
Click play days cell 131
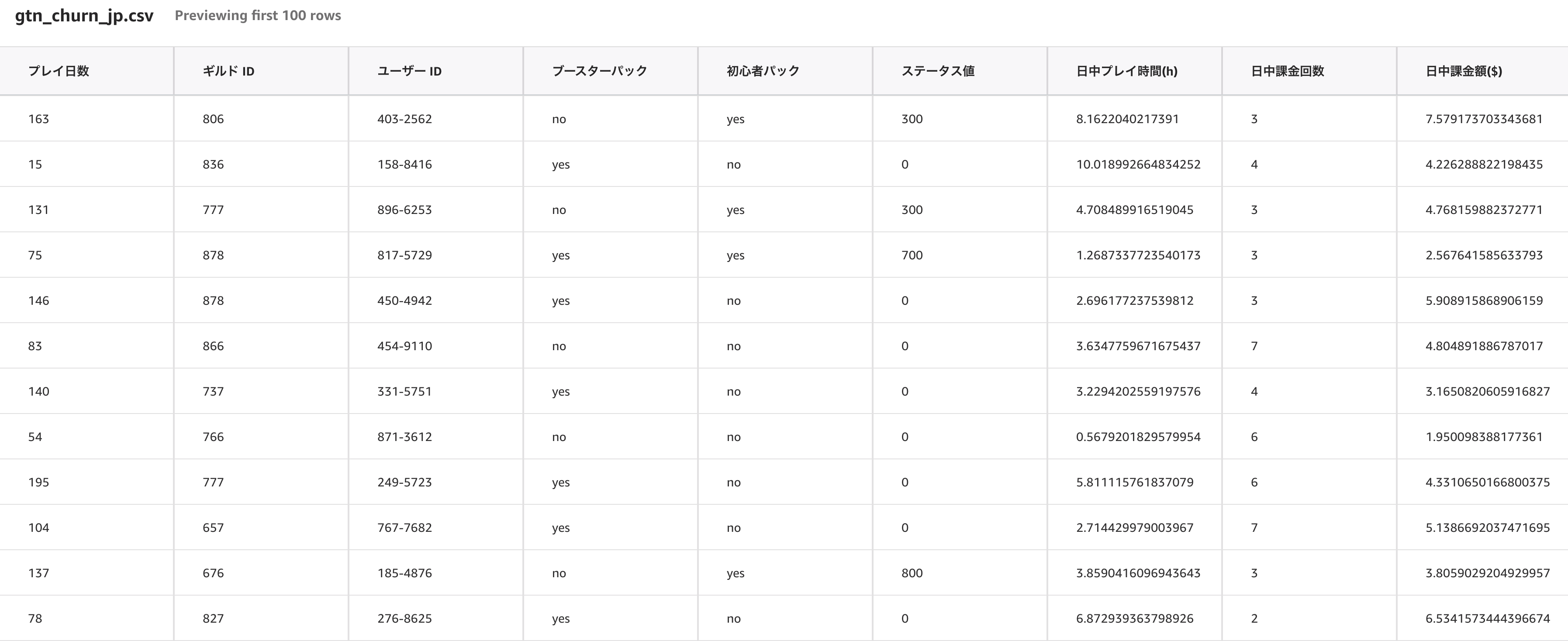pyautogui.click(x=38, y=210)
